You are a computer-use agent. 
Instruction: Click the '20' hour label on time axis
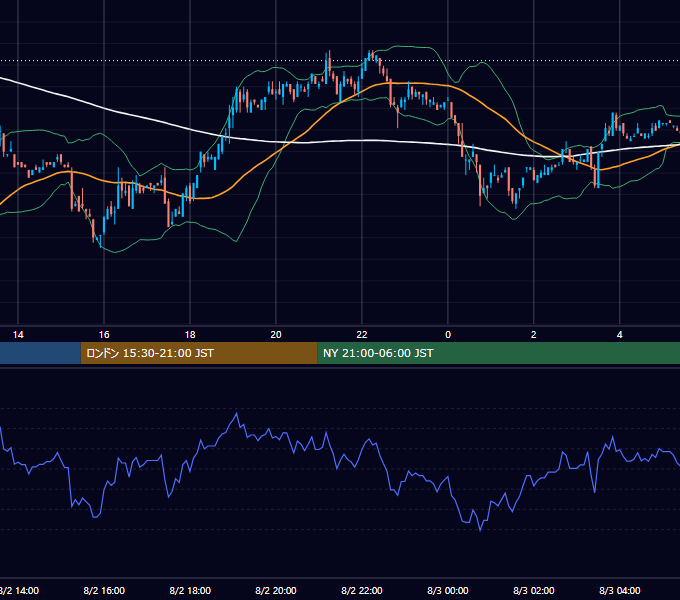(276, 335)
